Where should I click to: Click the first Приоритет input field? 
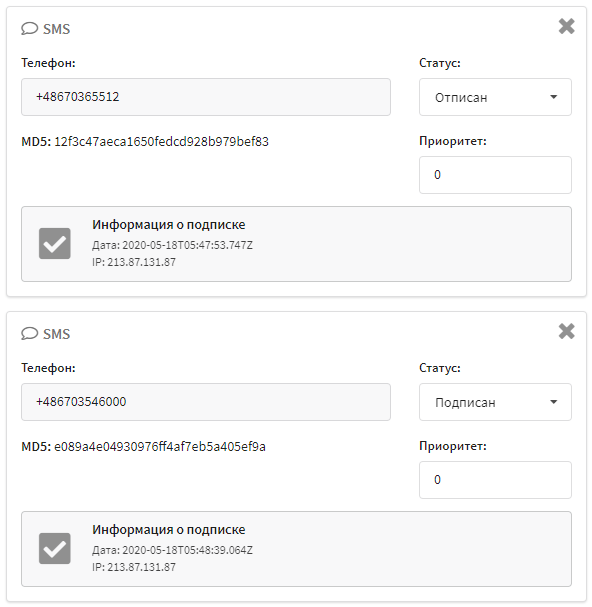click(495, 175)
